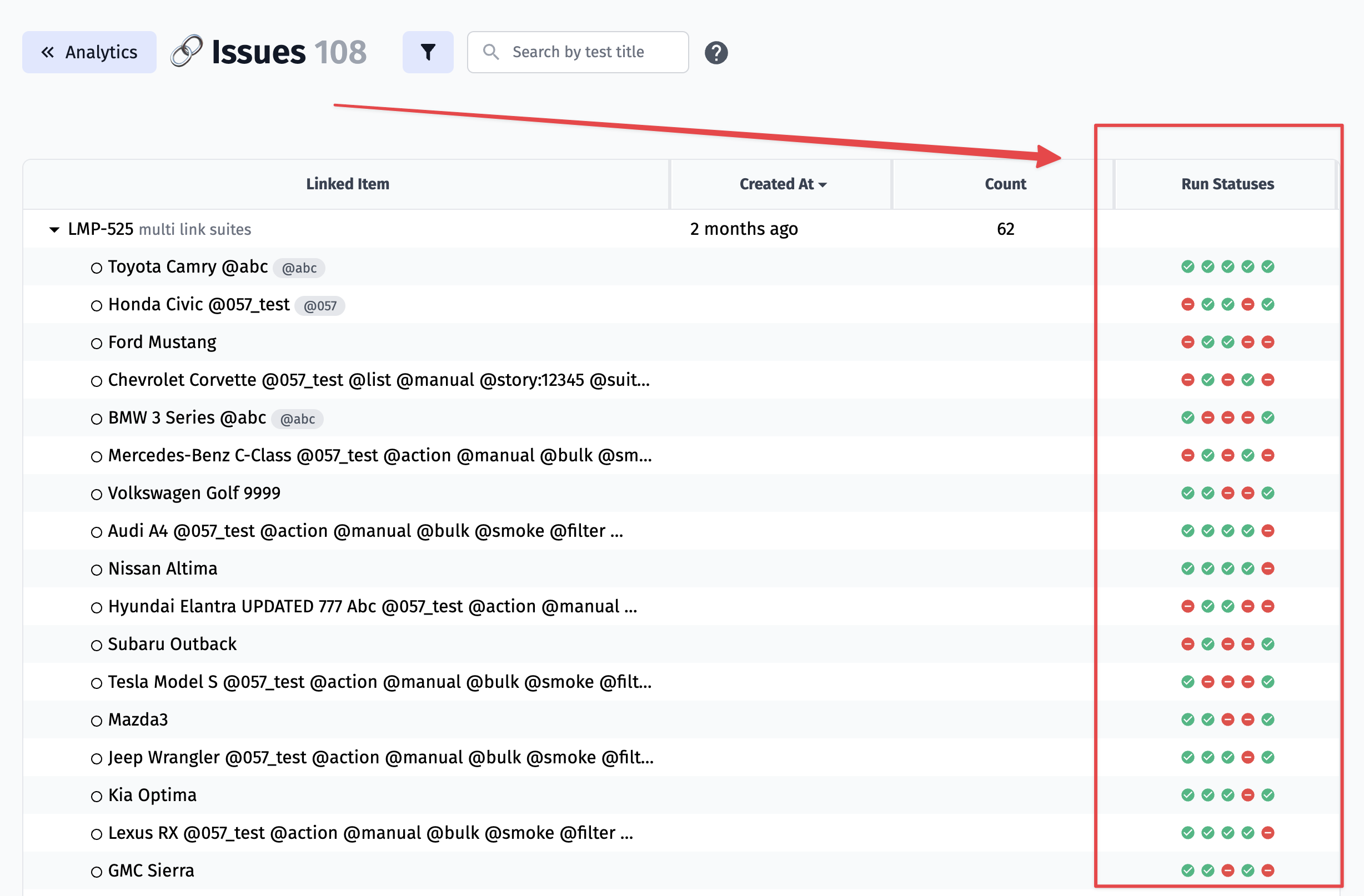Sort by Created At column
Screen dimensions: 1364x896
click(x=783, y=184)
